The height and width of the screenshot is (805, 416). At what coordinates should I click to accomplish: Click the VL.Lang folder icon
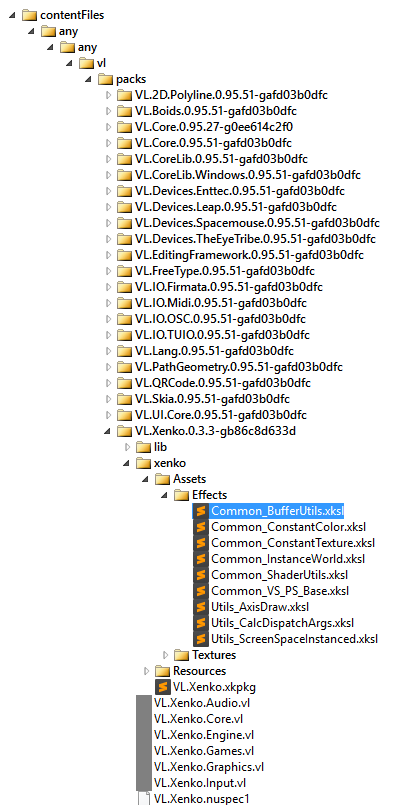pos(125,351)
